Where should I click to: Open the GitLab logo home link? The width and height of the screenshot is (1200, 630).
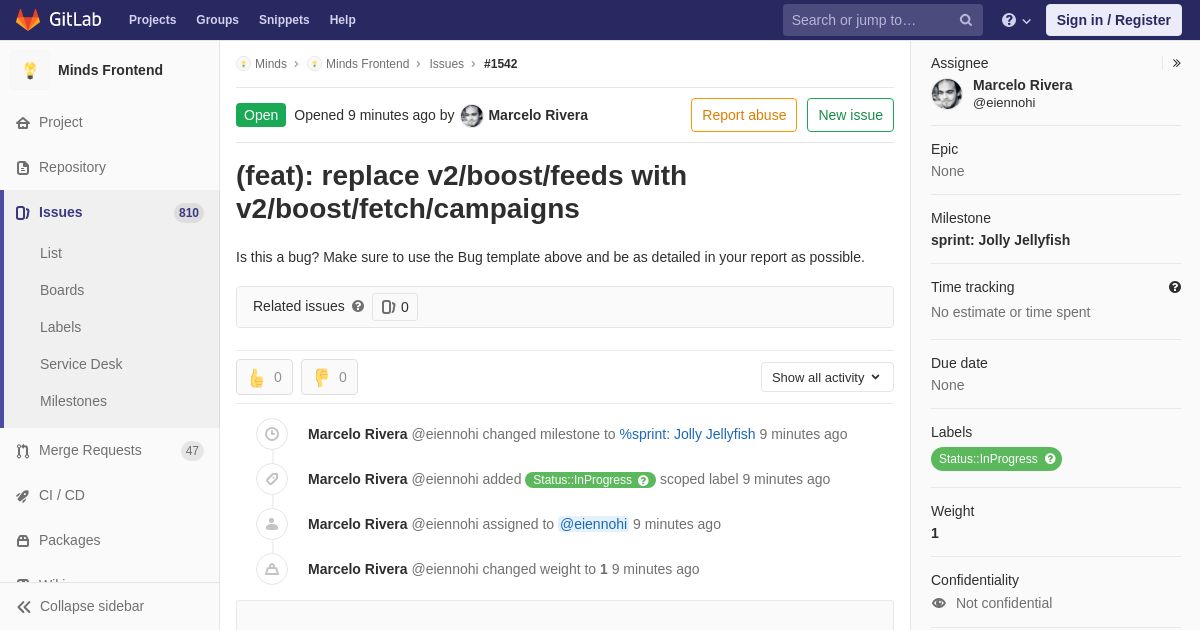click(57, 20)
